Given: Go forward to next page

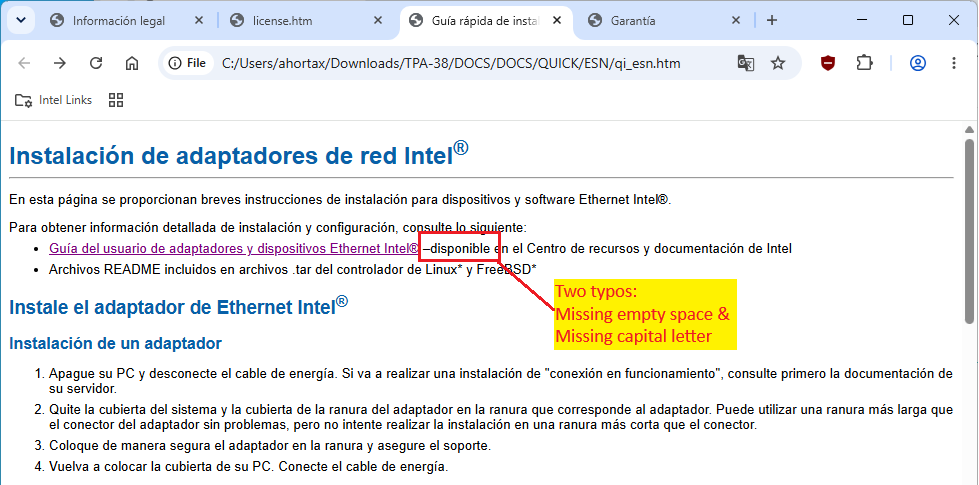Looking at the screenshot, I should coord(59,63).
